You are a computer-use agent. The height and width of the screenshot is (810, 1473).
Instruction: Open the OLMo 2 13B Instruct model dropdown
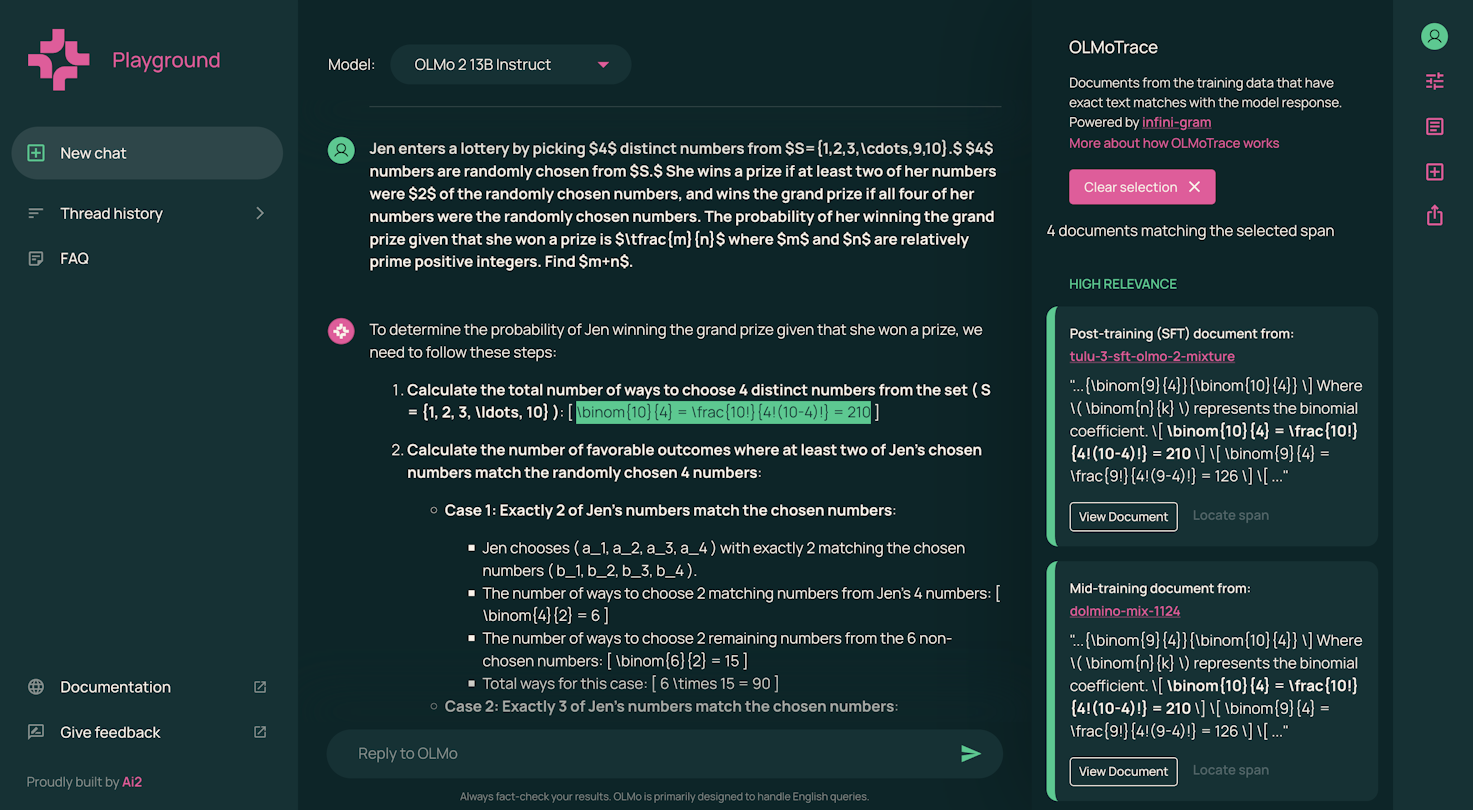point(511,64)
